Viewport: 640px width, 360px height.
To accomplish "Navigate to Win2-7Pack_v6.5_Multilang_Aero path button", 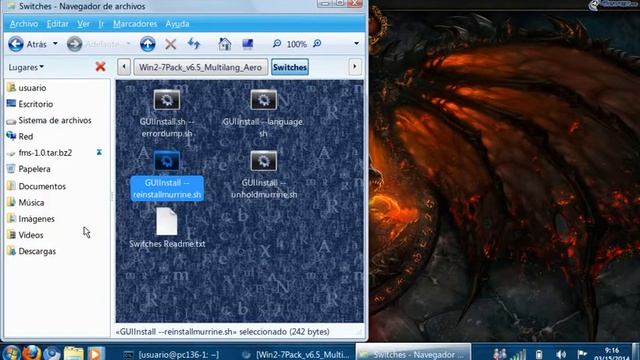I will (200, 67).
